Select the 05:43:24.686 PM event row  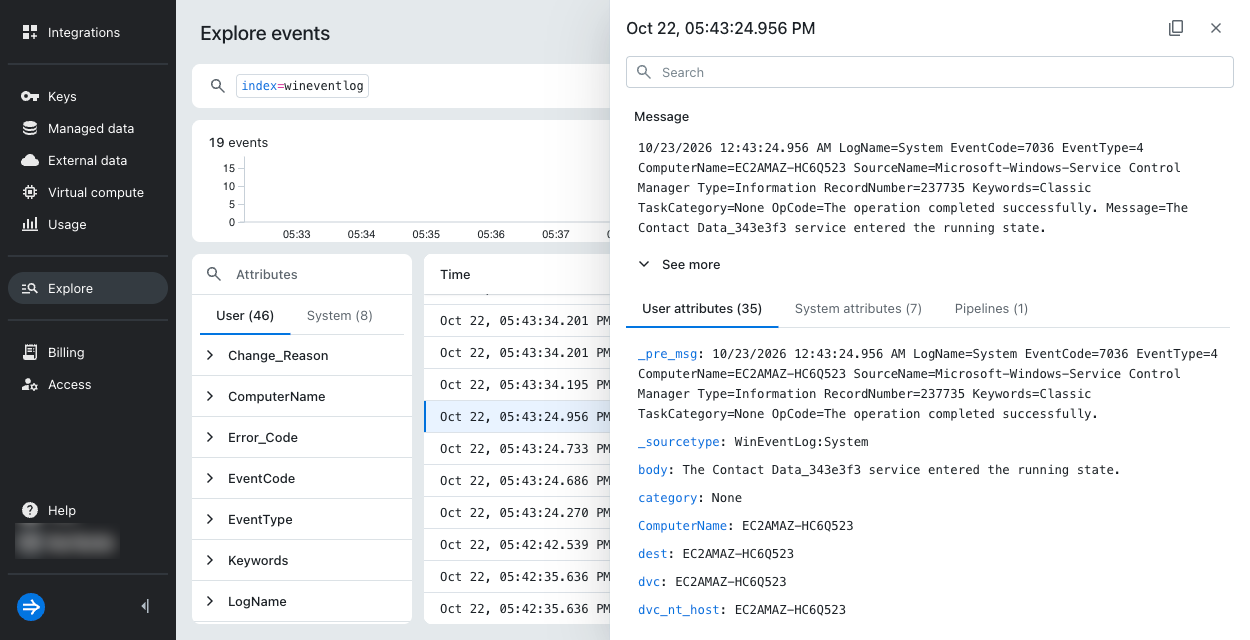[517, 480]
